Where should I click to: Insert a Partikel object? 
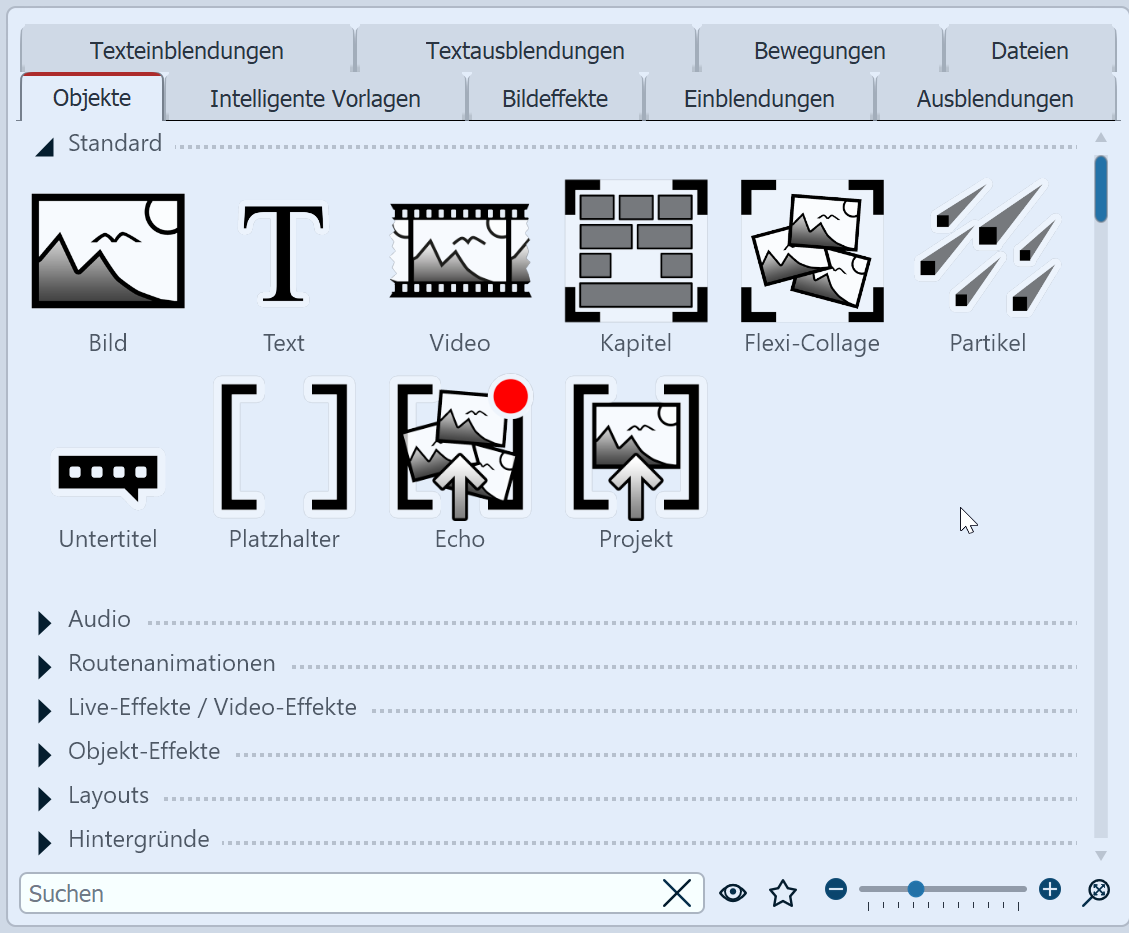pyautogui.click(x=987, y=250)
